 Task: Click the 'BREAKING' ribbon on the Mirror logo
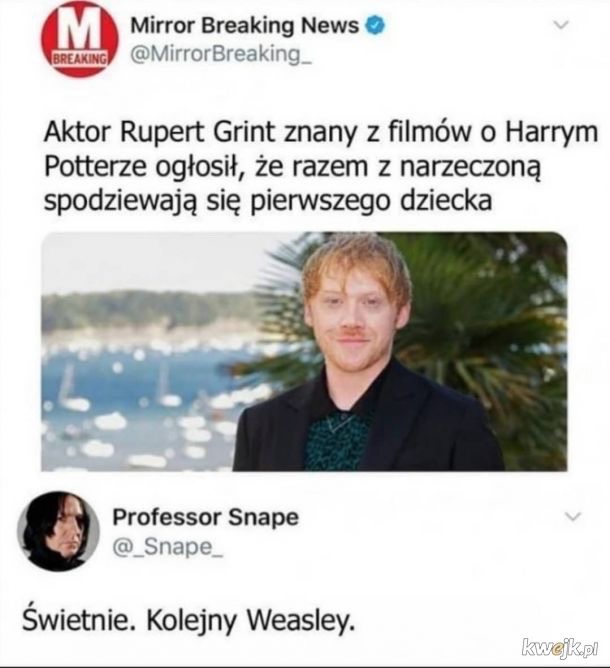click(x=79, y=59)
